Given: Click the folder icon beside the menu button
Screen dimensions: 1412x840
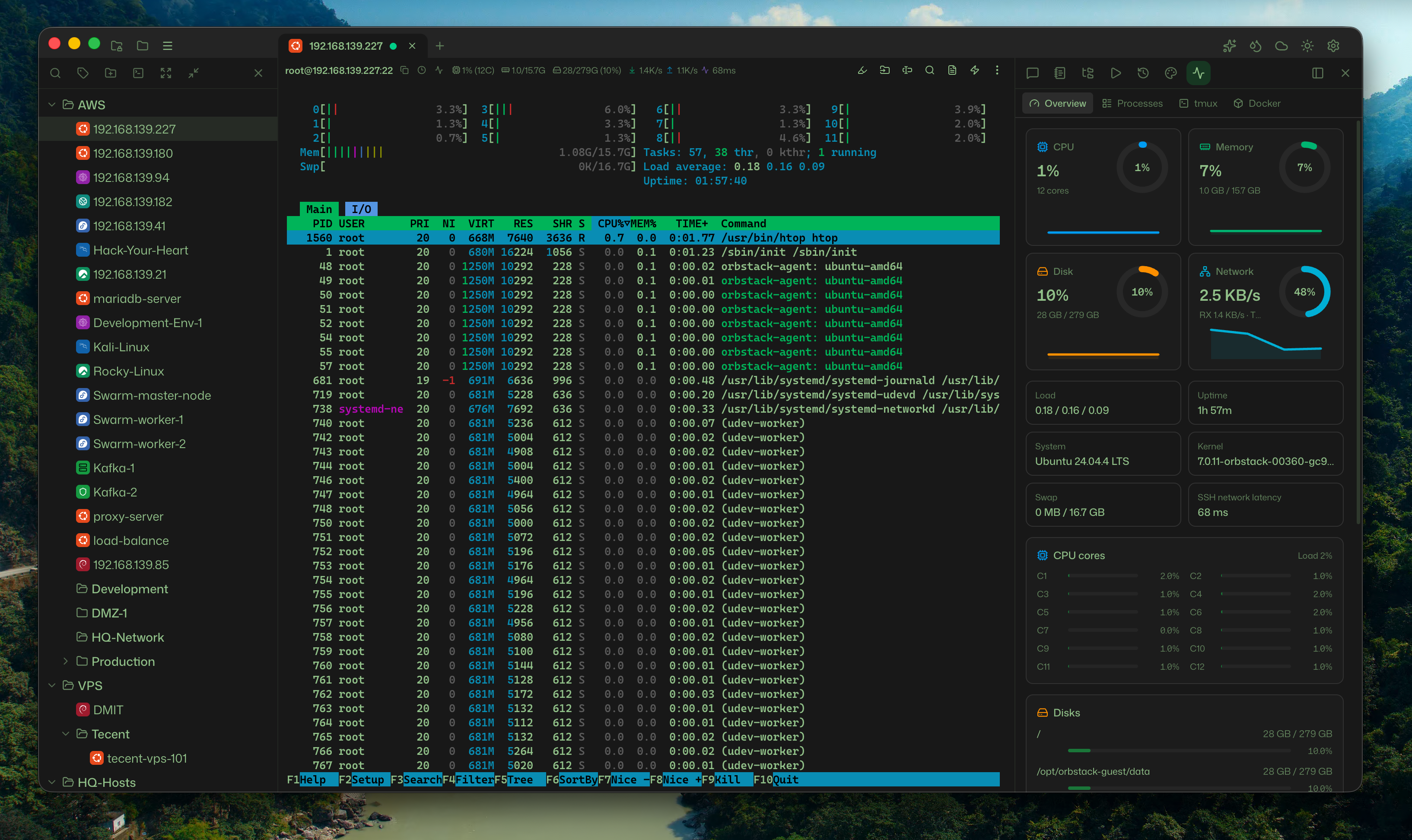Looking at the screenshot, I should 143,46.
